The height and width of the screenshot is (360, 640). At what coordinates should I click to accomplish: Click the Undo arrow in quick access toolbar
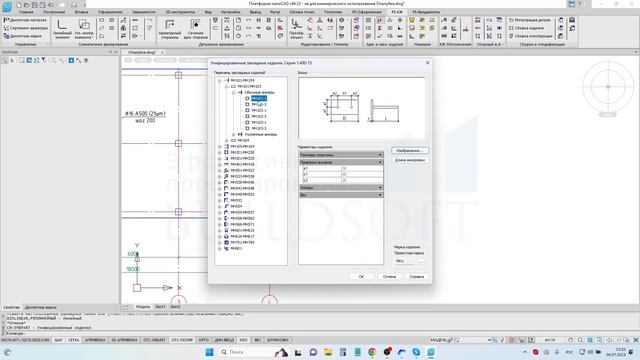coord(51,5)
